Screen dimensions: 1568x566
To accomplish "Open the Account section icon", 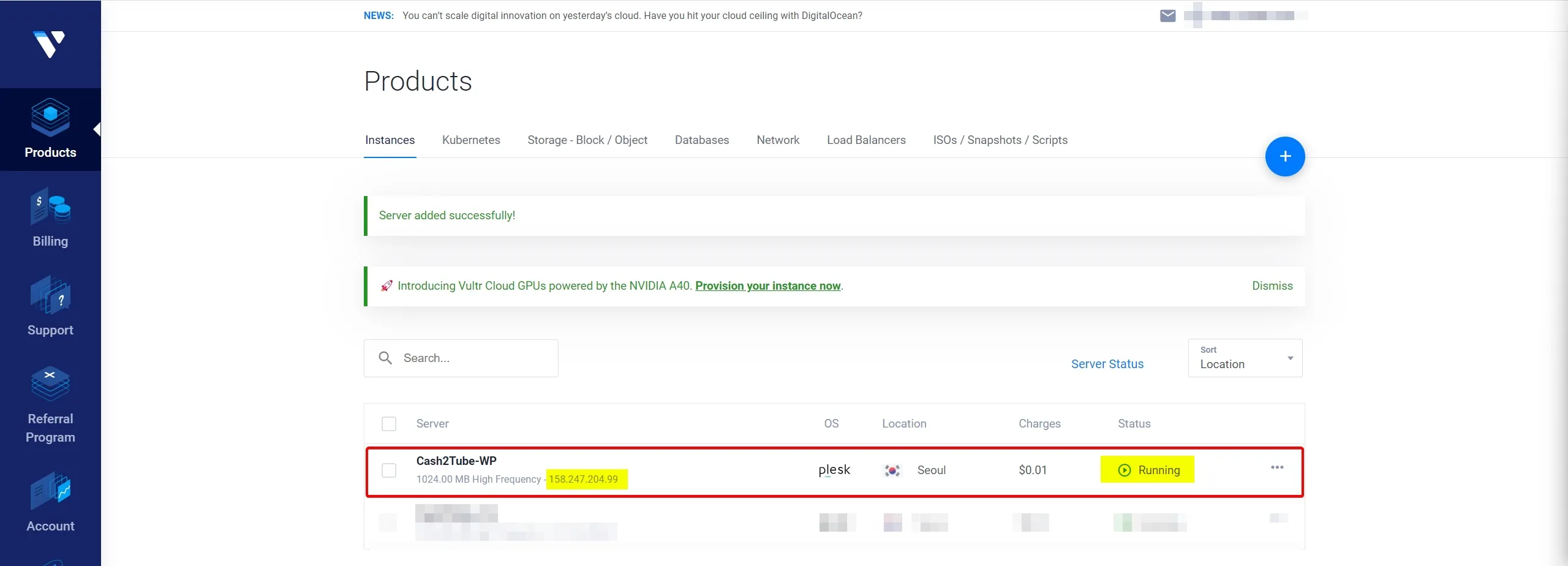I will (x=50, y=491).
